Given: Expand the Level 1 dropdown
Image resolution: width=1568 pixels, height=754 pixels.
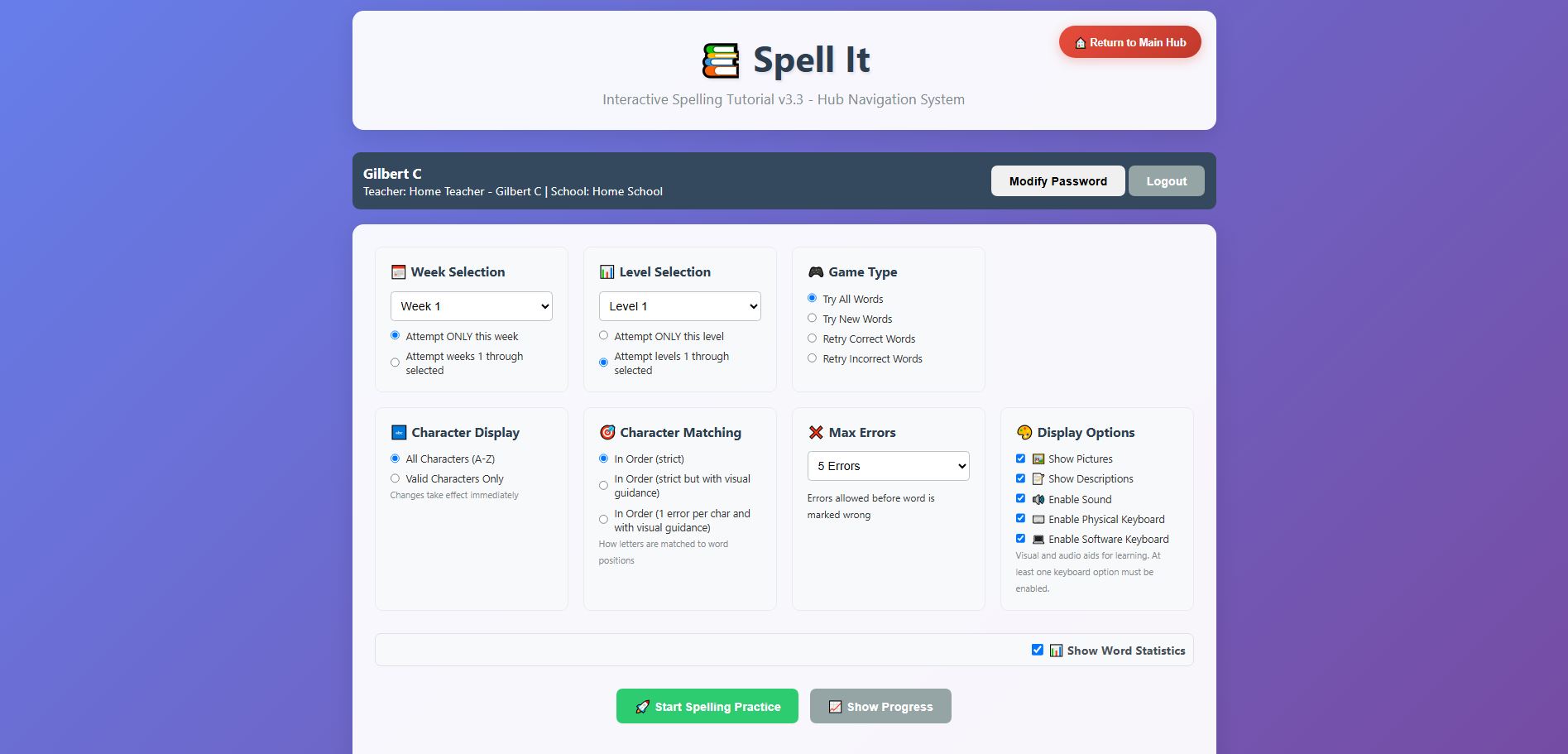Looking at the screenshot, I should [x=679, y=306].
